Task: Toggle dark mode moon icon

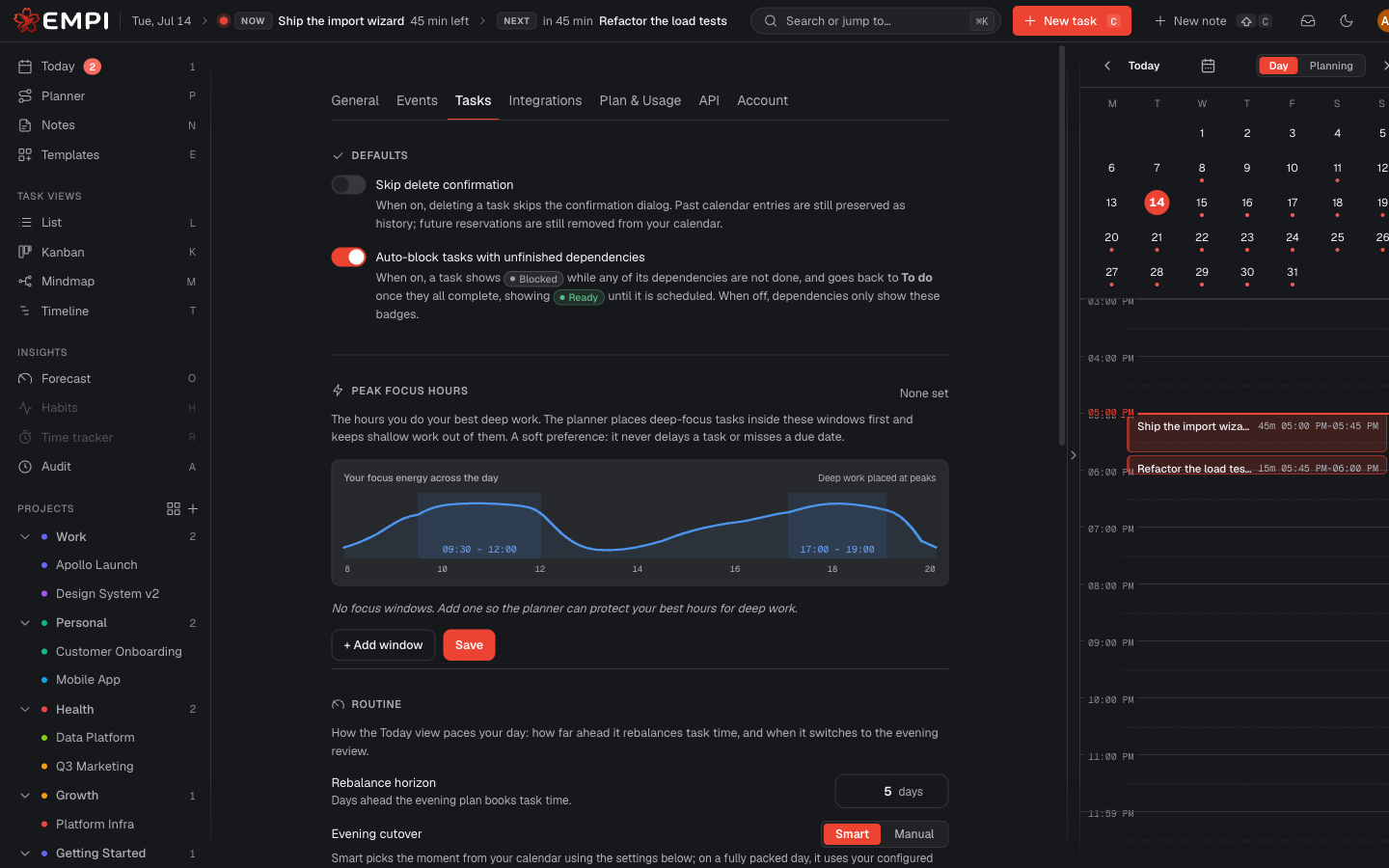Action: pos(1347,20)
